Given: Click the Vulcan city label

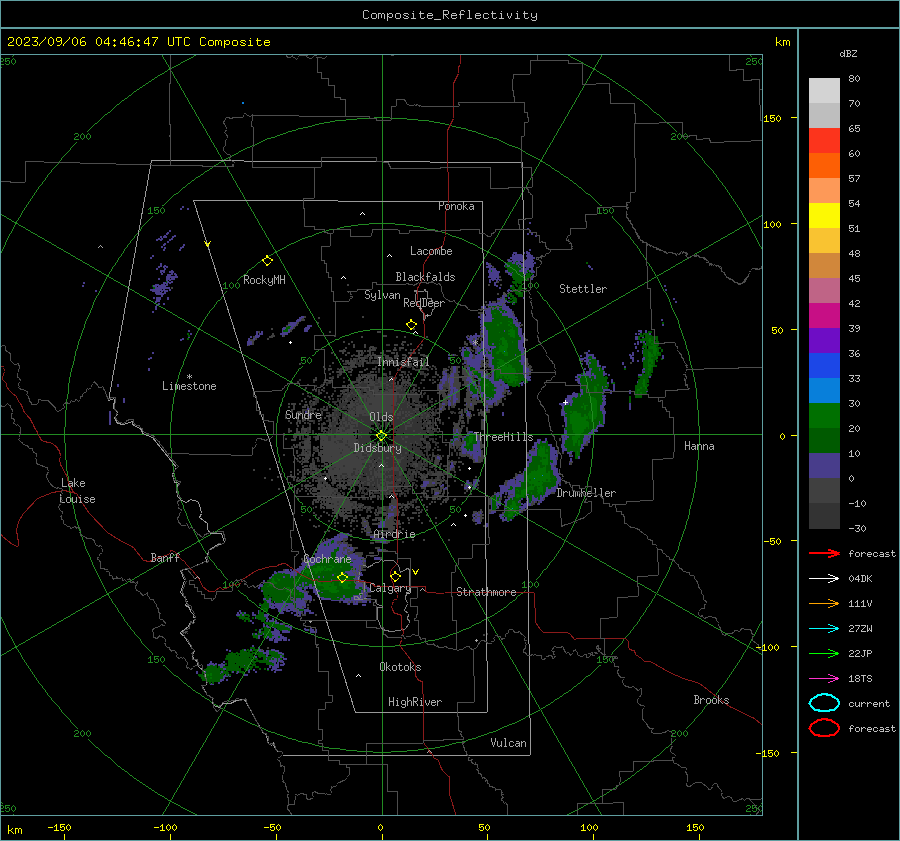Looking at the screenshot, I should pyautogui.click(x=508, y=743).
